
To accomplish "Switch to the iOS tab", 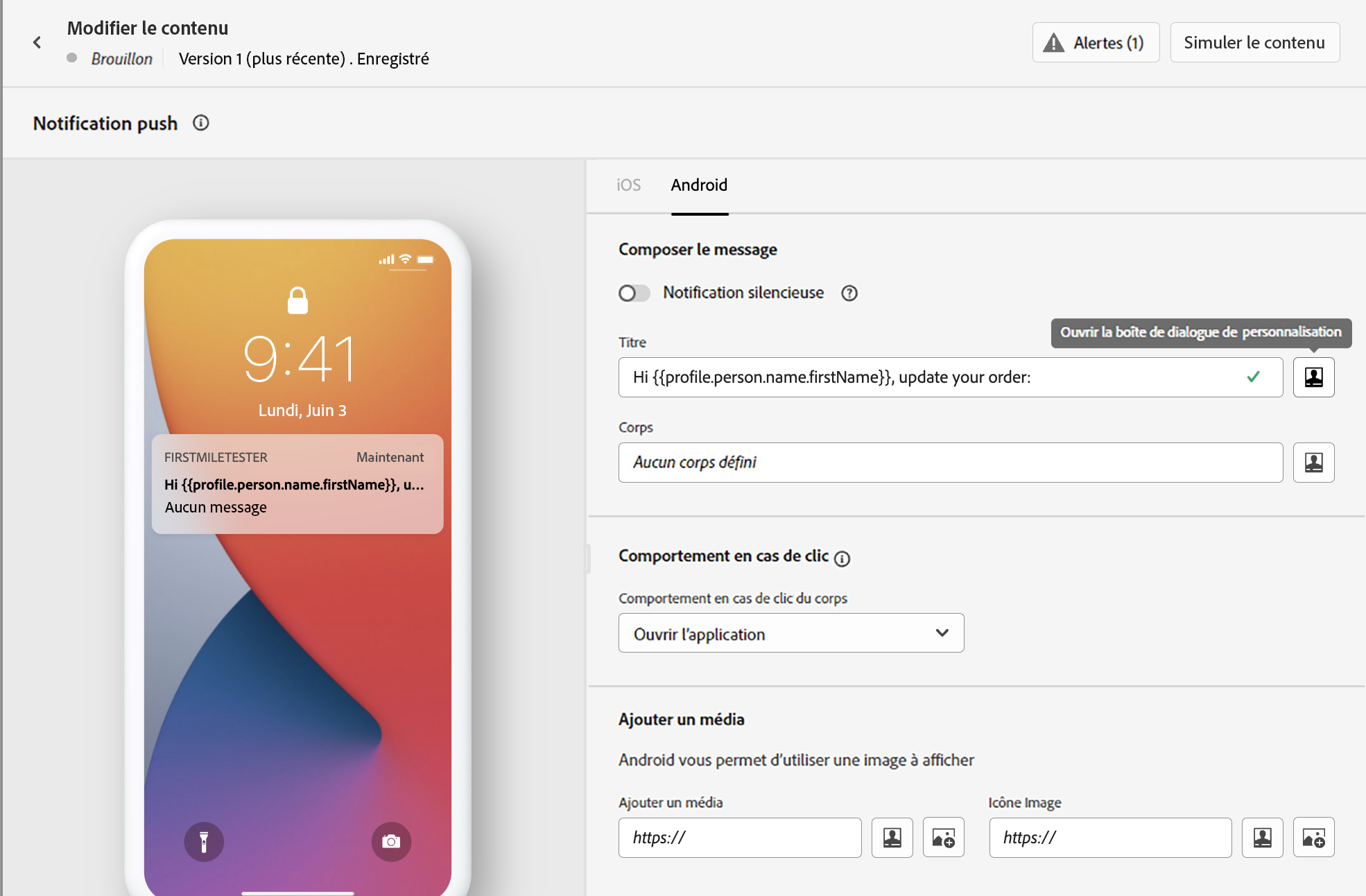I will click(628, 185).
